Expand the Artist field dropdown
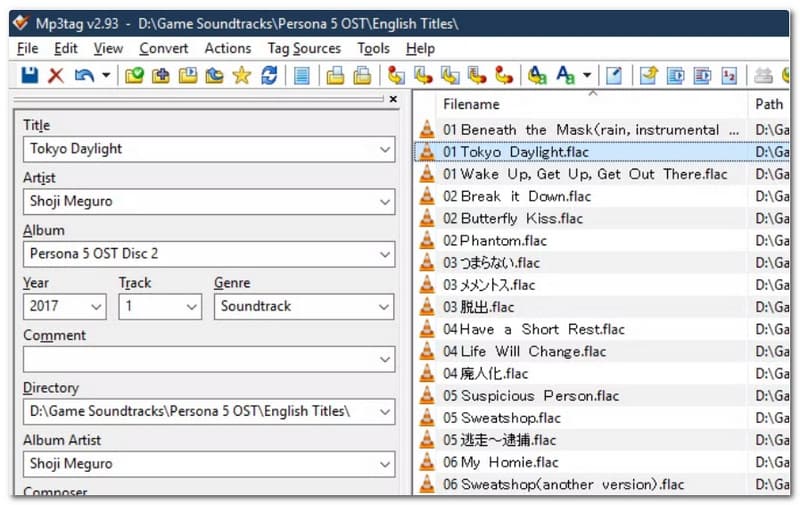800x505 pixels. coord(385,202)
